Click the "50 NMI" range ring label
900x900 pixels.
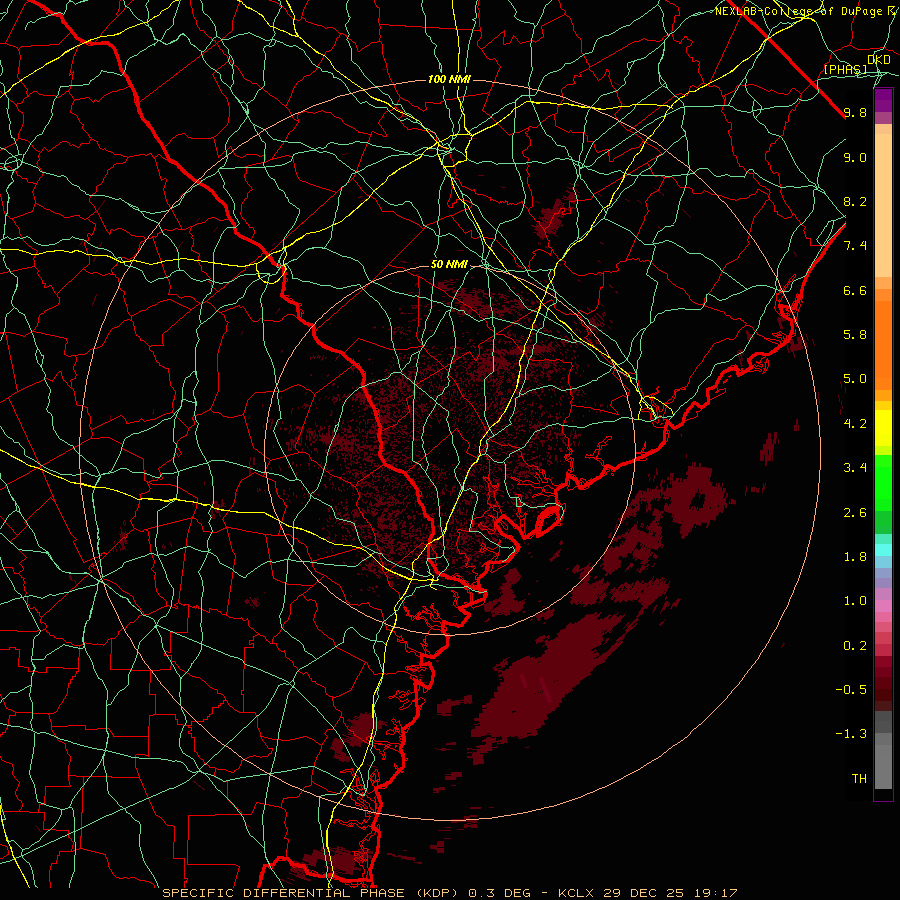[449, 265]
